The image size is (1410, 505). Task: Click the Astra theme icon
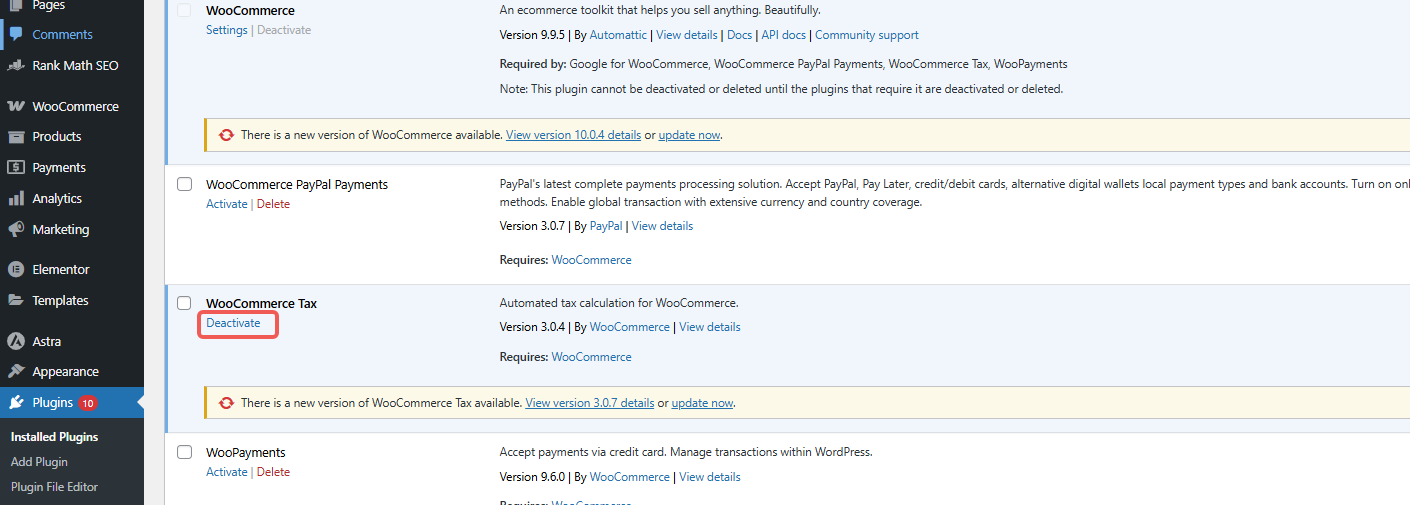point(15,341)
